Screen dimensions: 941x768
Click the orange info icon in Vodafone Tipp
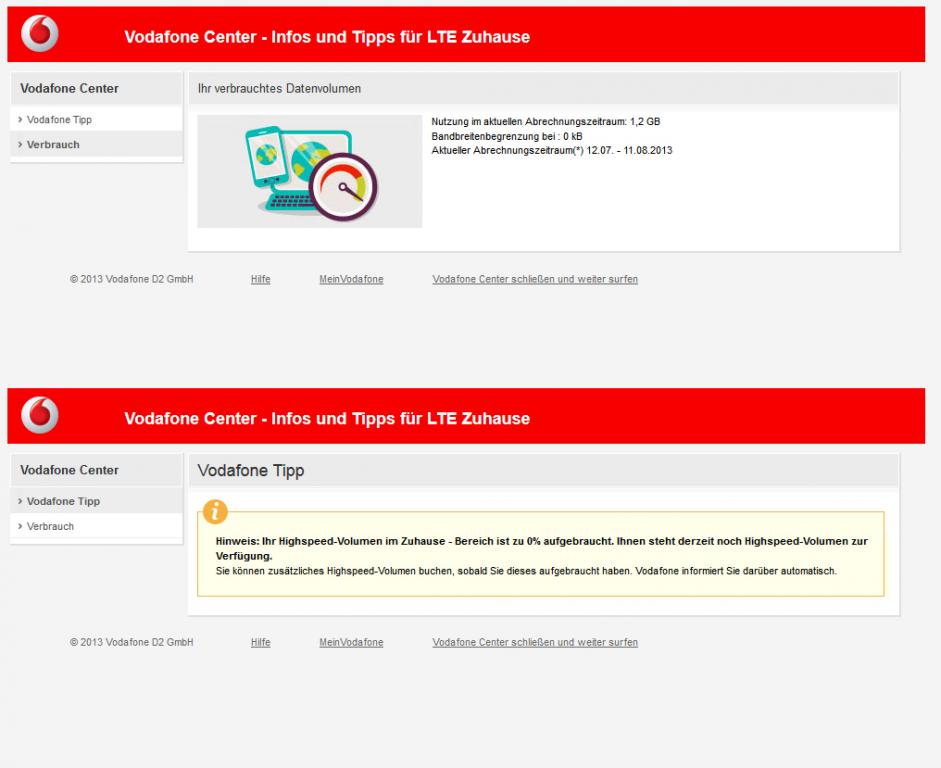pos(215,512)
